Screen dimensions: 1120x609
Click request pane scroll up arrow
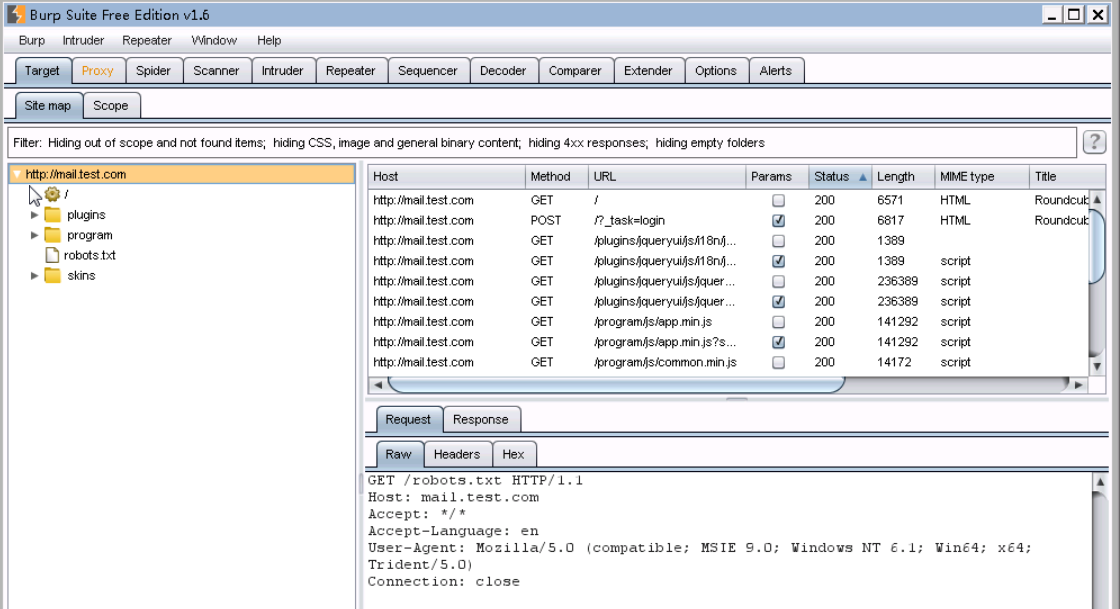1100,482
